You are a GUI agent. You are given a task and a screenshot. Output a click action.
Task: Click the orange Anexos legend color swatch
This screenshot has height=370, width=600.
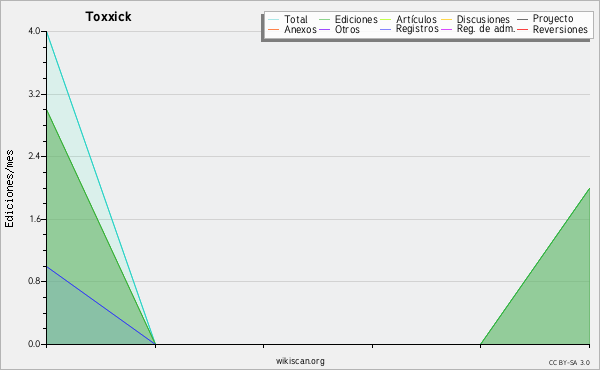[274, 29]
